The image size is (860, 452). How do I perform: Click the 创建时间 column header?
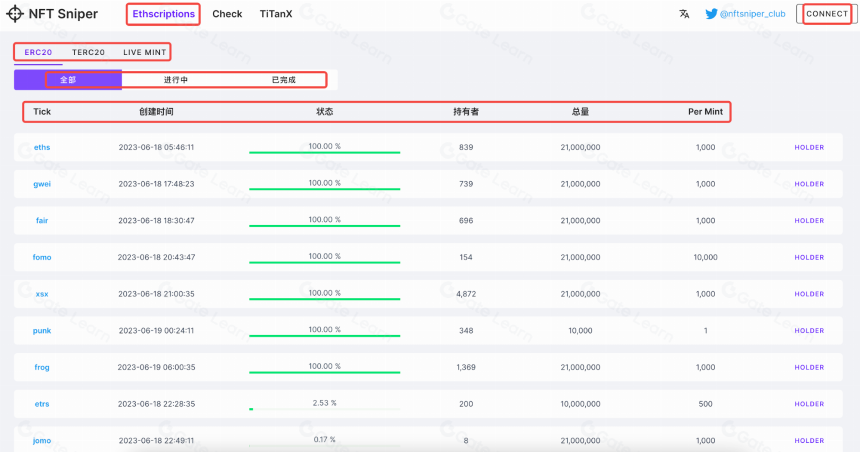tap(156, 111)
